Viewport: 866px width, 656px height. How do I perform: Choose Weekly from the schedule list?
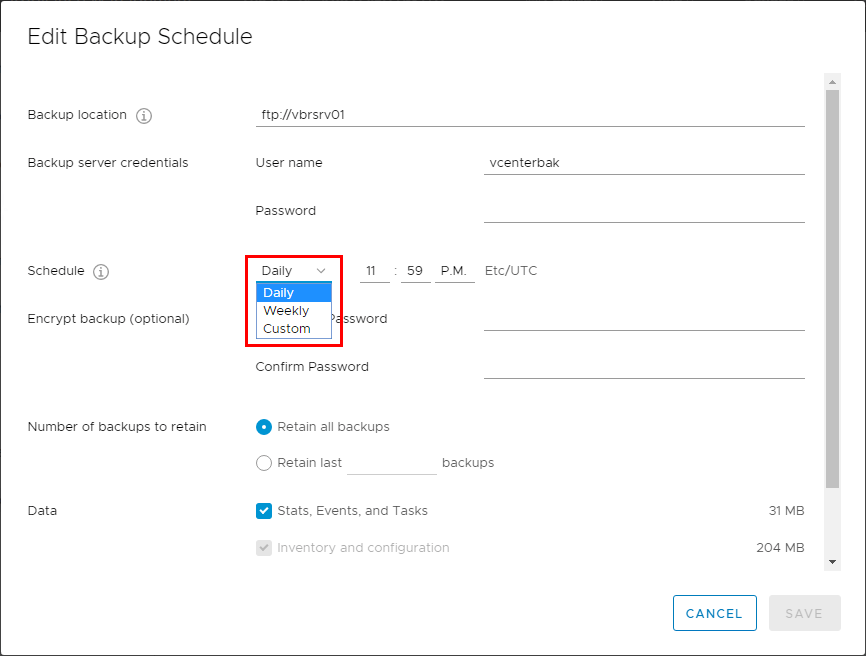click(293, 311)
